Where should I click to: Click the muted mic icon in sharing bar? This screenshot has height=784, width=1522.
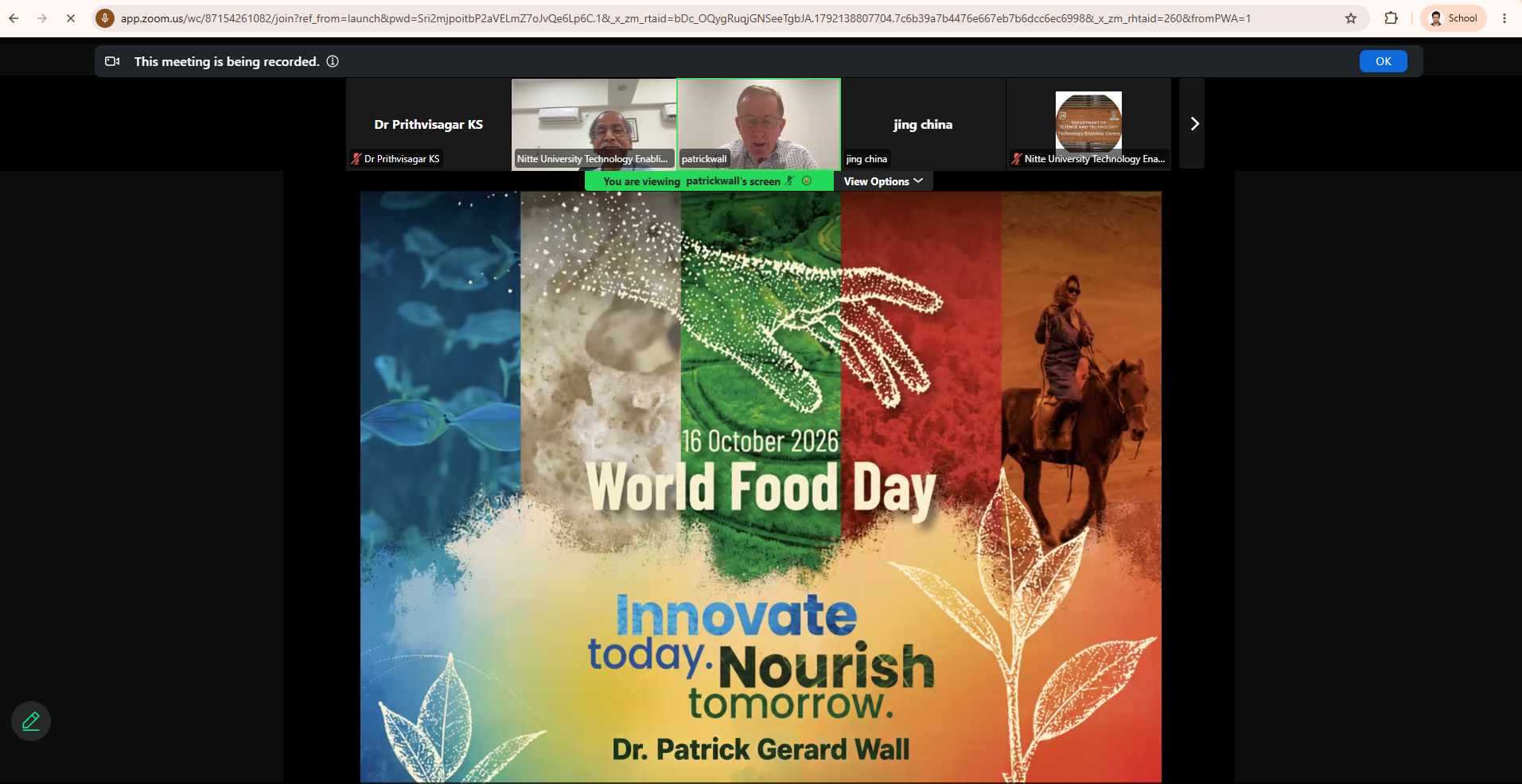point(789,181)
